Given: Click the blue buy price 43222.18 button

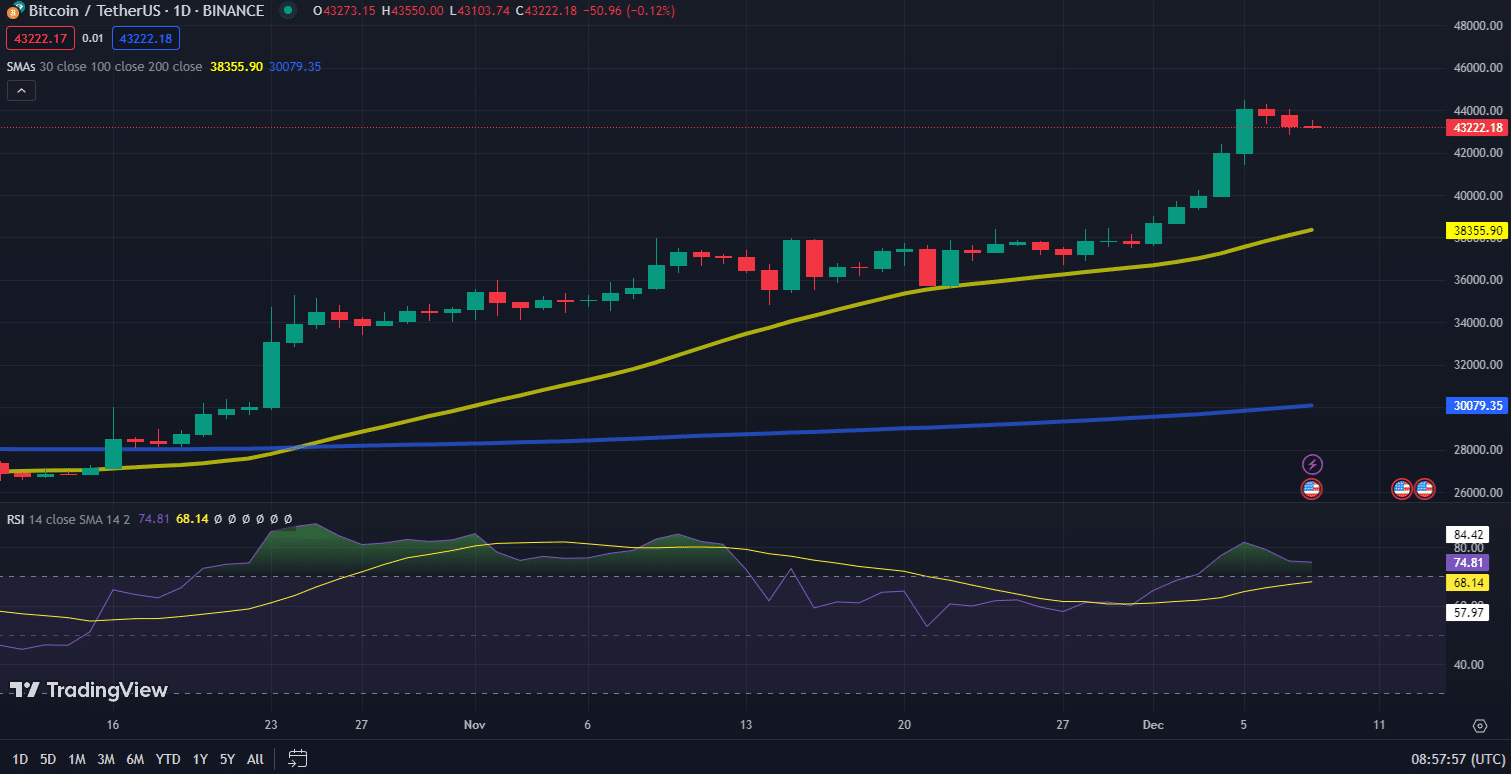Looking at the screenshot, I should click(x=145, y=38).
